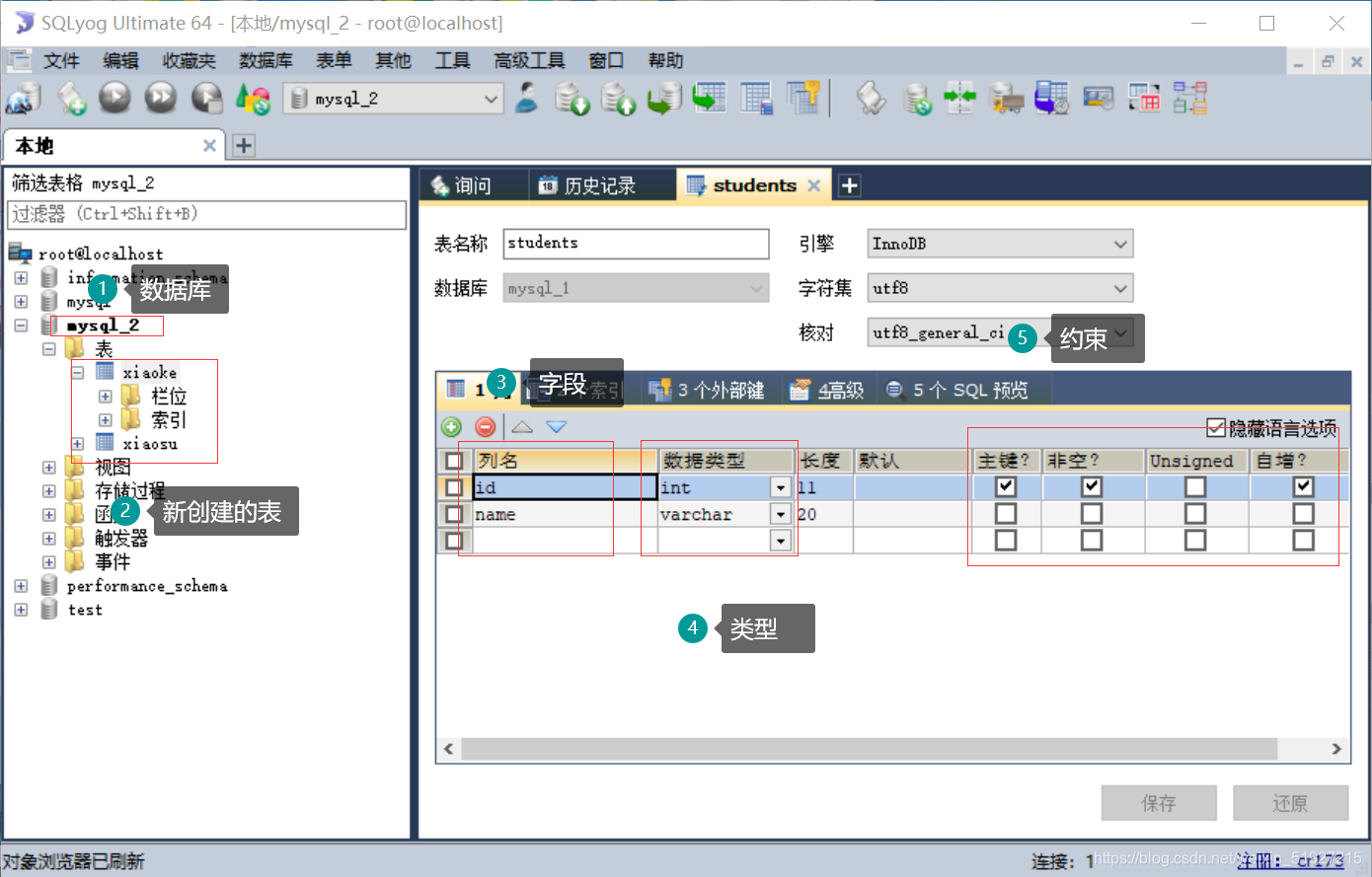The image size is (1372, 877).
Task: Click the red table grid toolbar icon
Action: (x=1143, y=98)
